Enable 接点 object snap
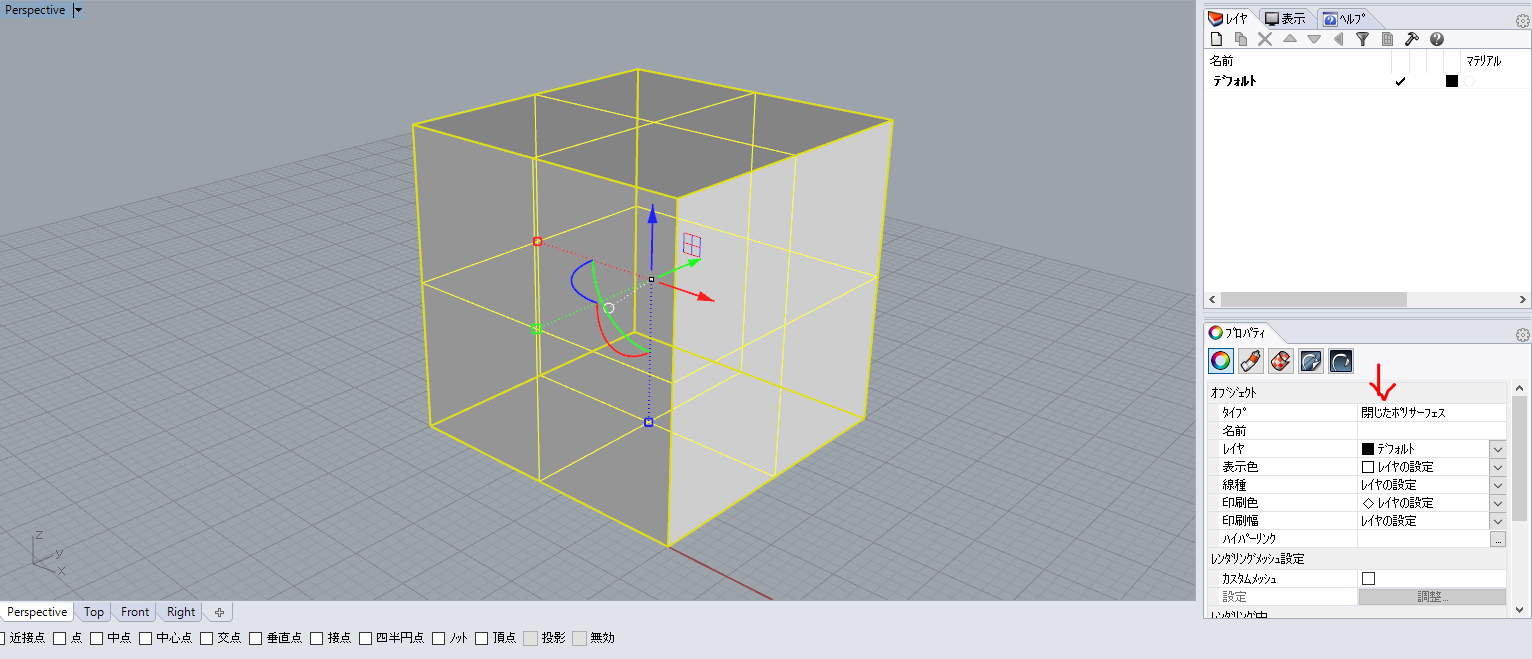Viewport: 1532px width, 659px height. 317,638
